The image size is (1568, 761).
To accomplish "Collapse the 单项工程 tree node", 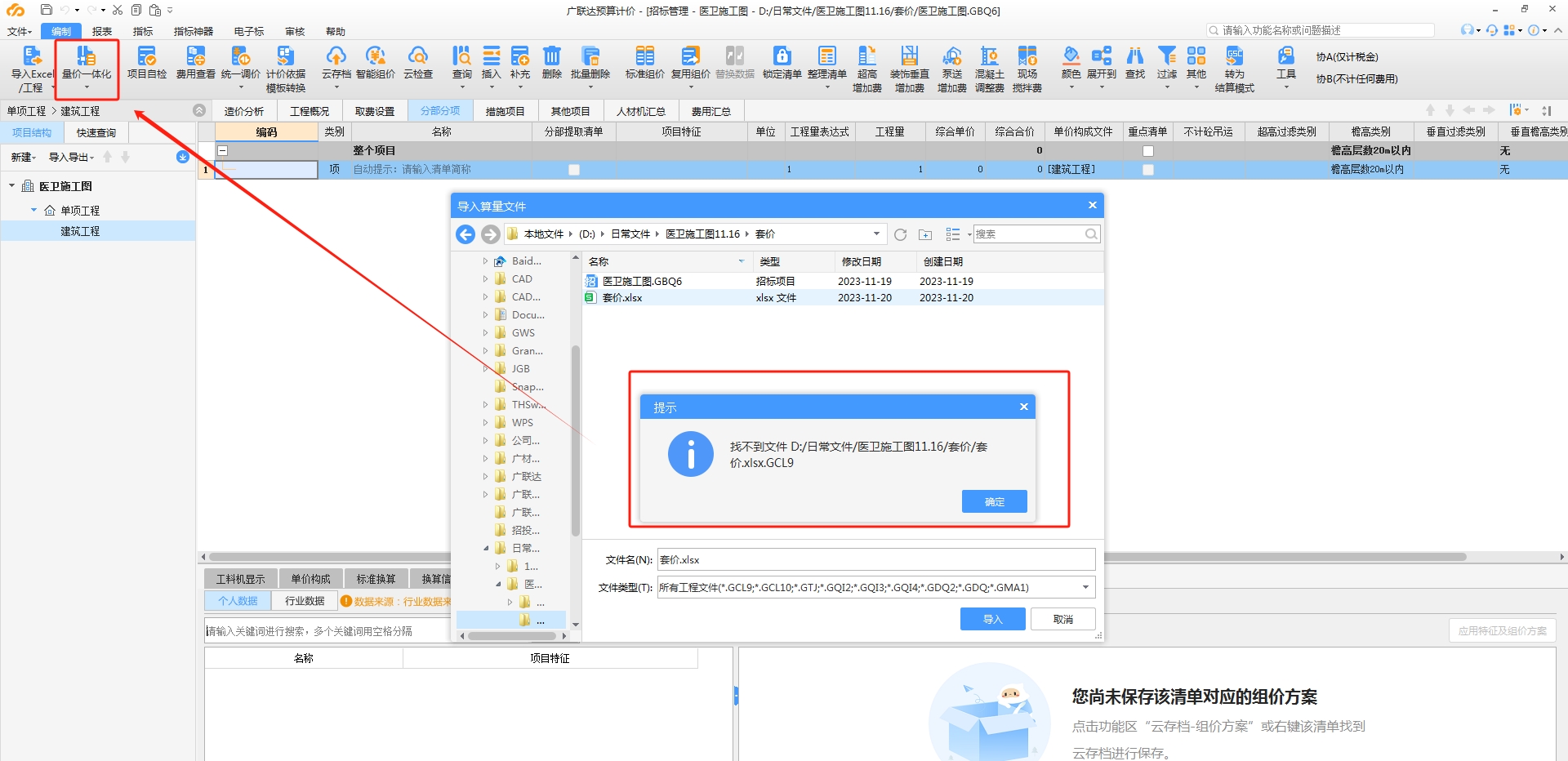I will tap(33, 210).
